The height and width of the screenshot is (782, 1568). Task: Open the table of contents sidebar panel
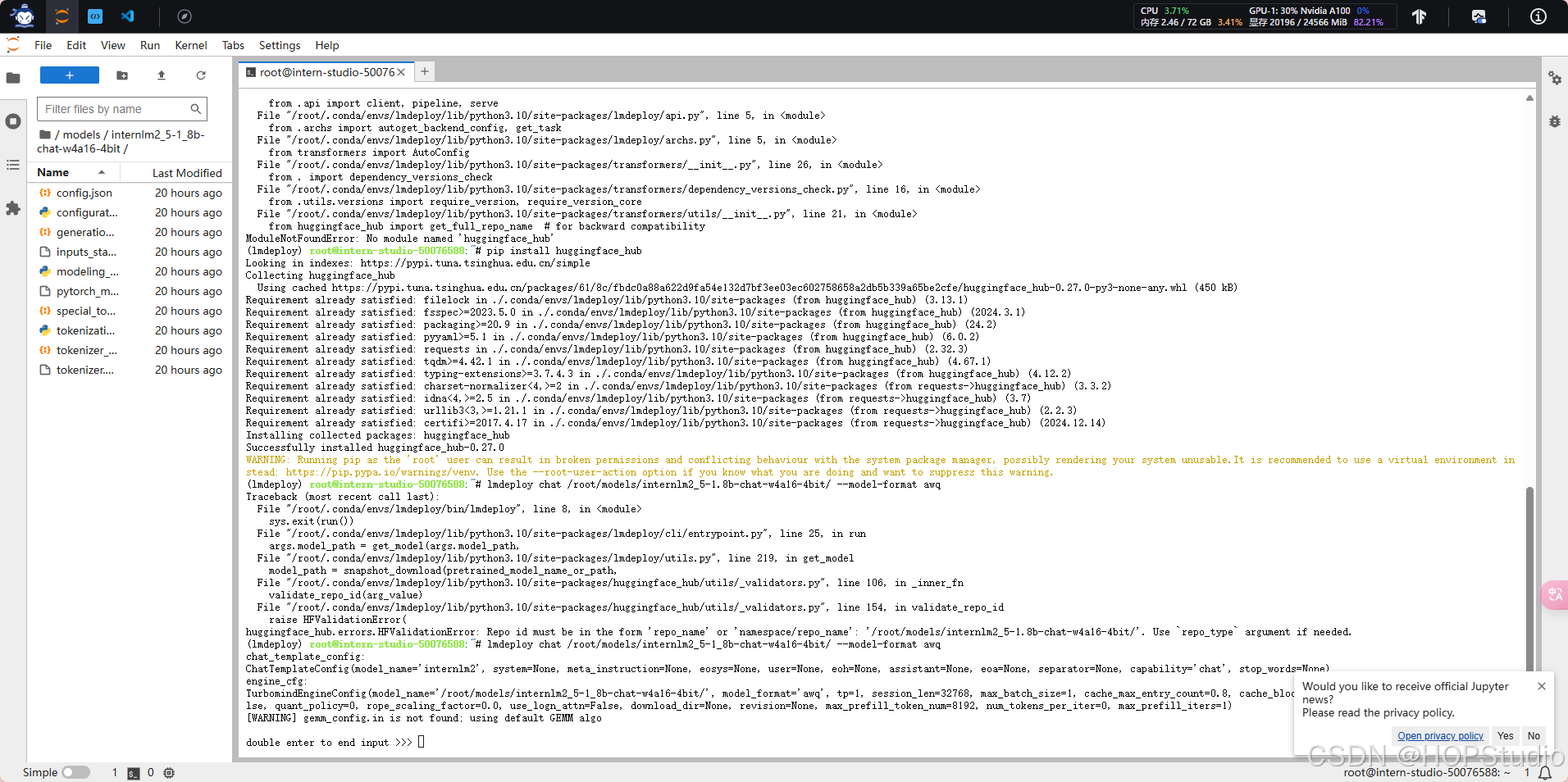pos(13,165)
